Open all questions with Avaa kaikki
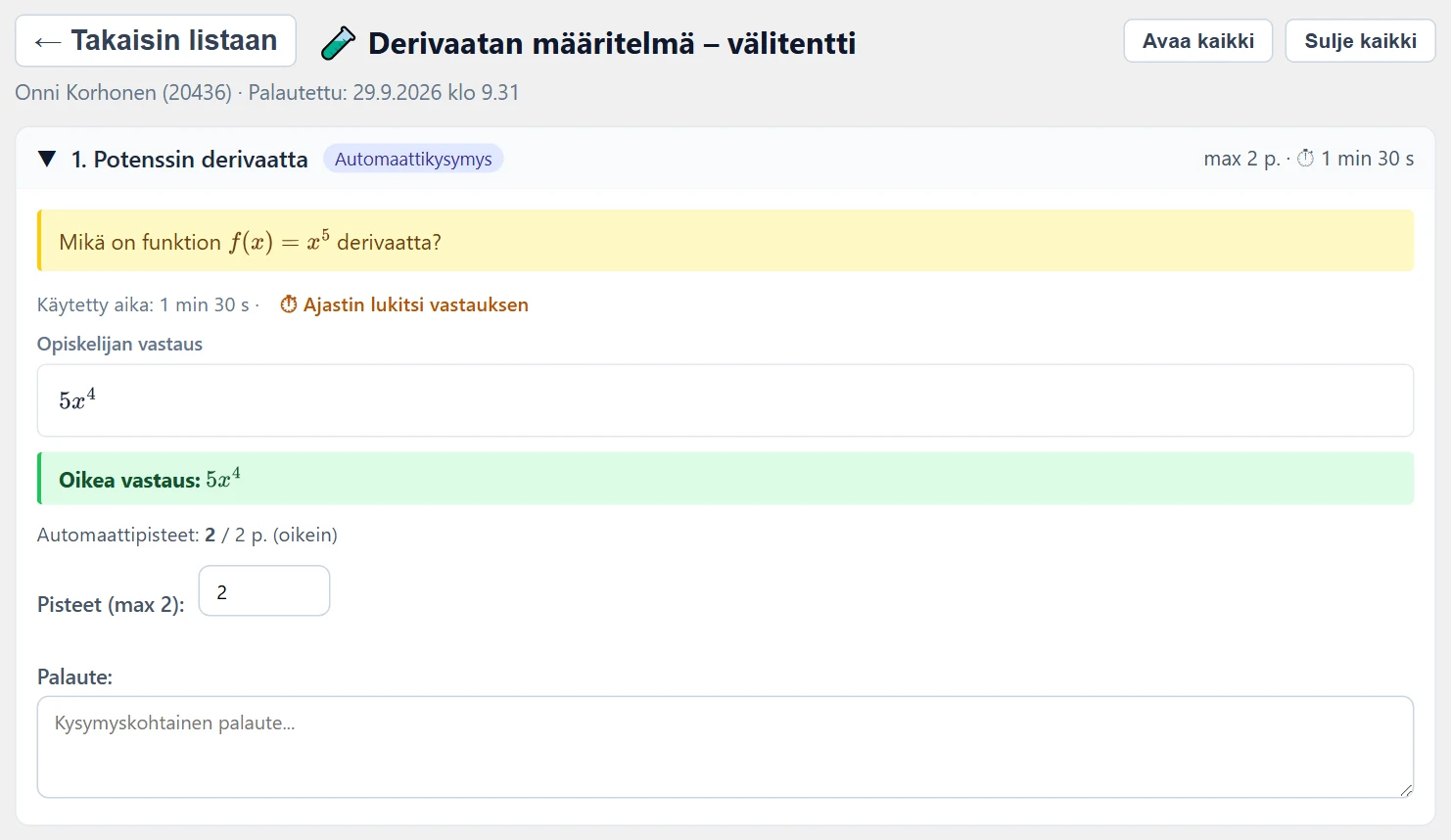This screenshot has height=840, width=1451. click(x=1198, y=41)
